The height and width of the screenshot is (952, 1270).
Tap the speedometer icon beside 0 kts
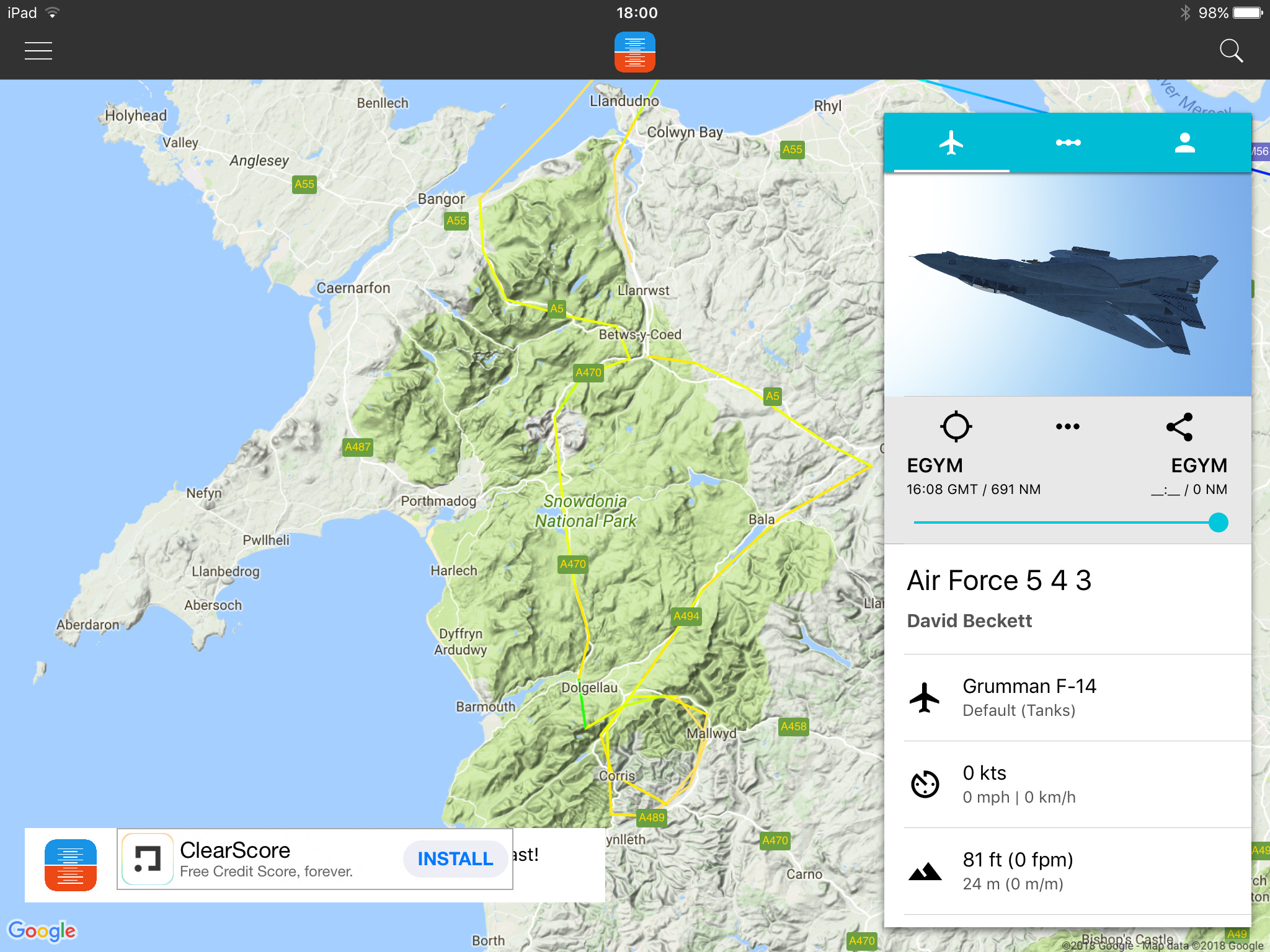tap(925, 784)
